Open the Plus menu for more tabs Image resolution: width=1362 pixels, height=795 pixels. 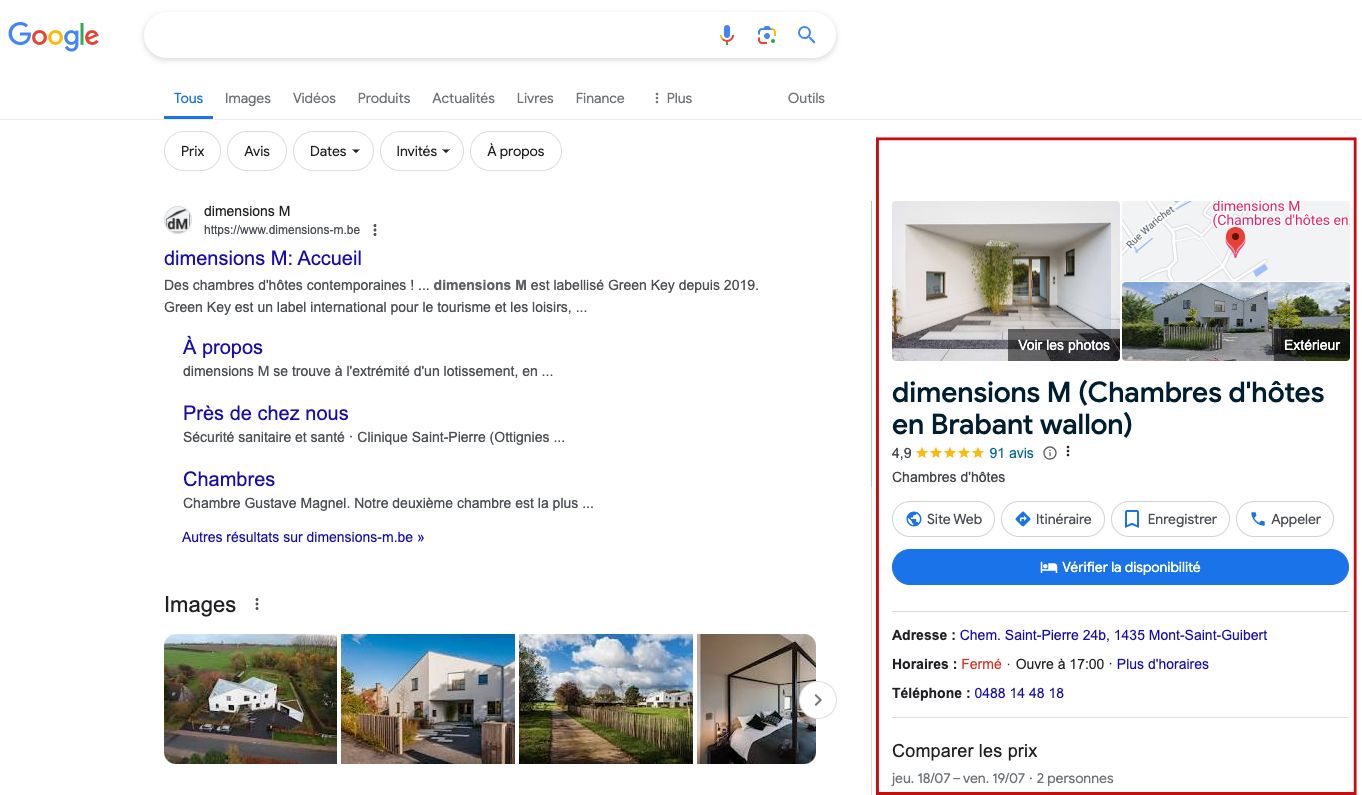(672, 98)
